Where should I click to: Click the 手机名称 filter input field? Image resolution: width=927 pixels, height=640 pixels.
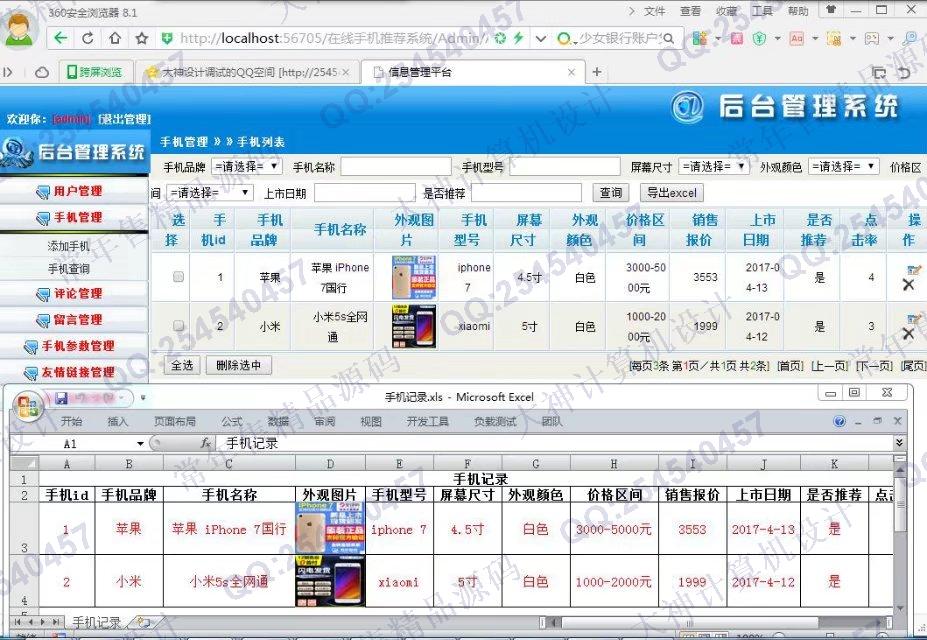tap(396, 167)
